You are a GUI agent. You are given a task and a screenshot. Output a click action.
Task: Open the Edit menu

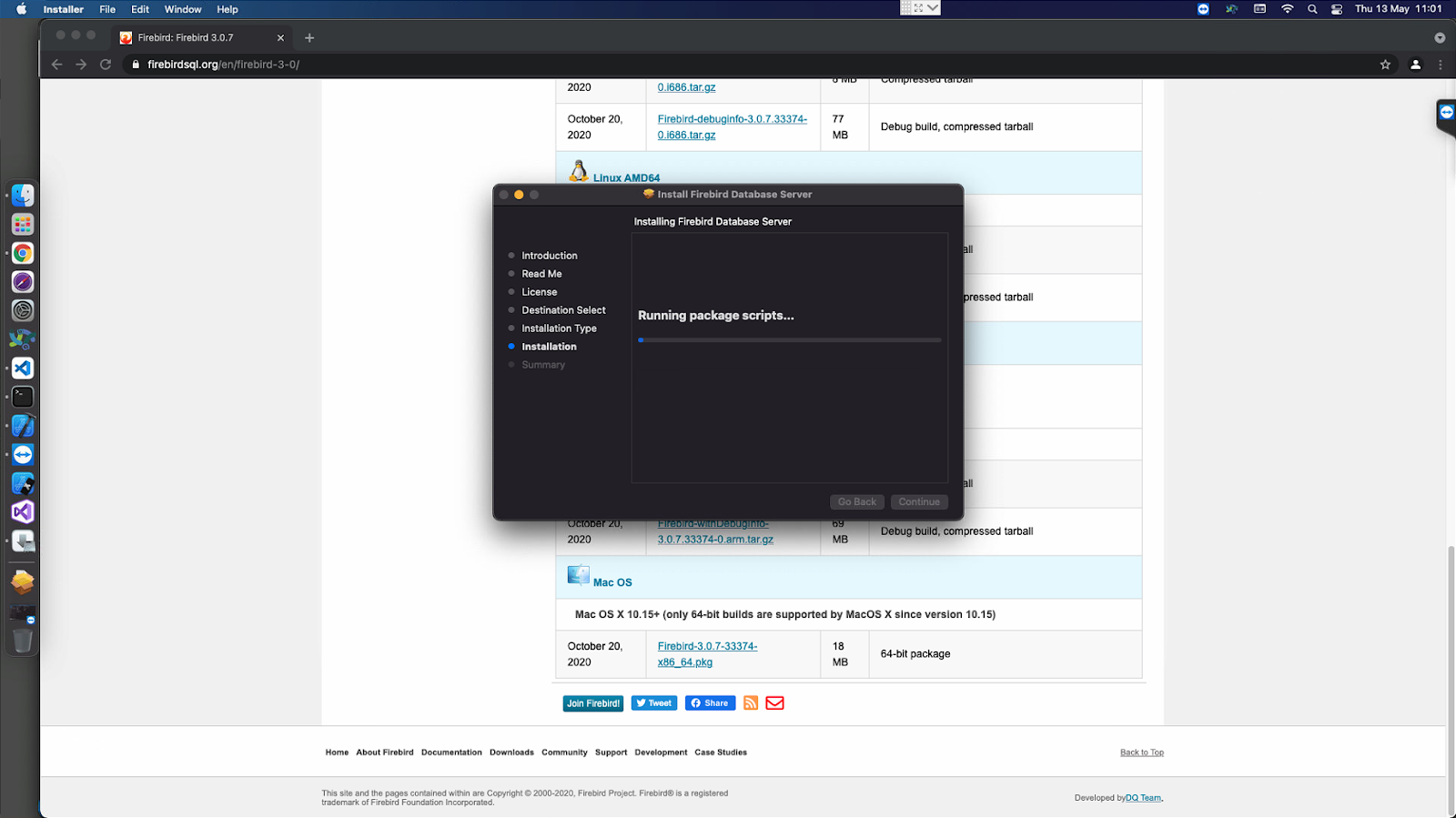click(140, 9)
